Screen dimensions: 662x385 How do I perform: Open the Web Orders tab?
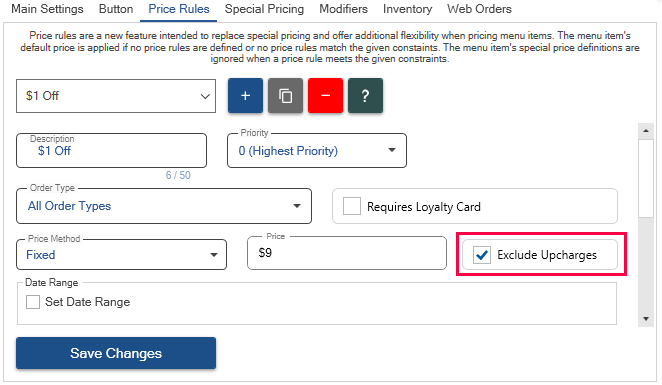point(479,9)
